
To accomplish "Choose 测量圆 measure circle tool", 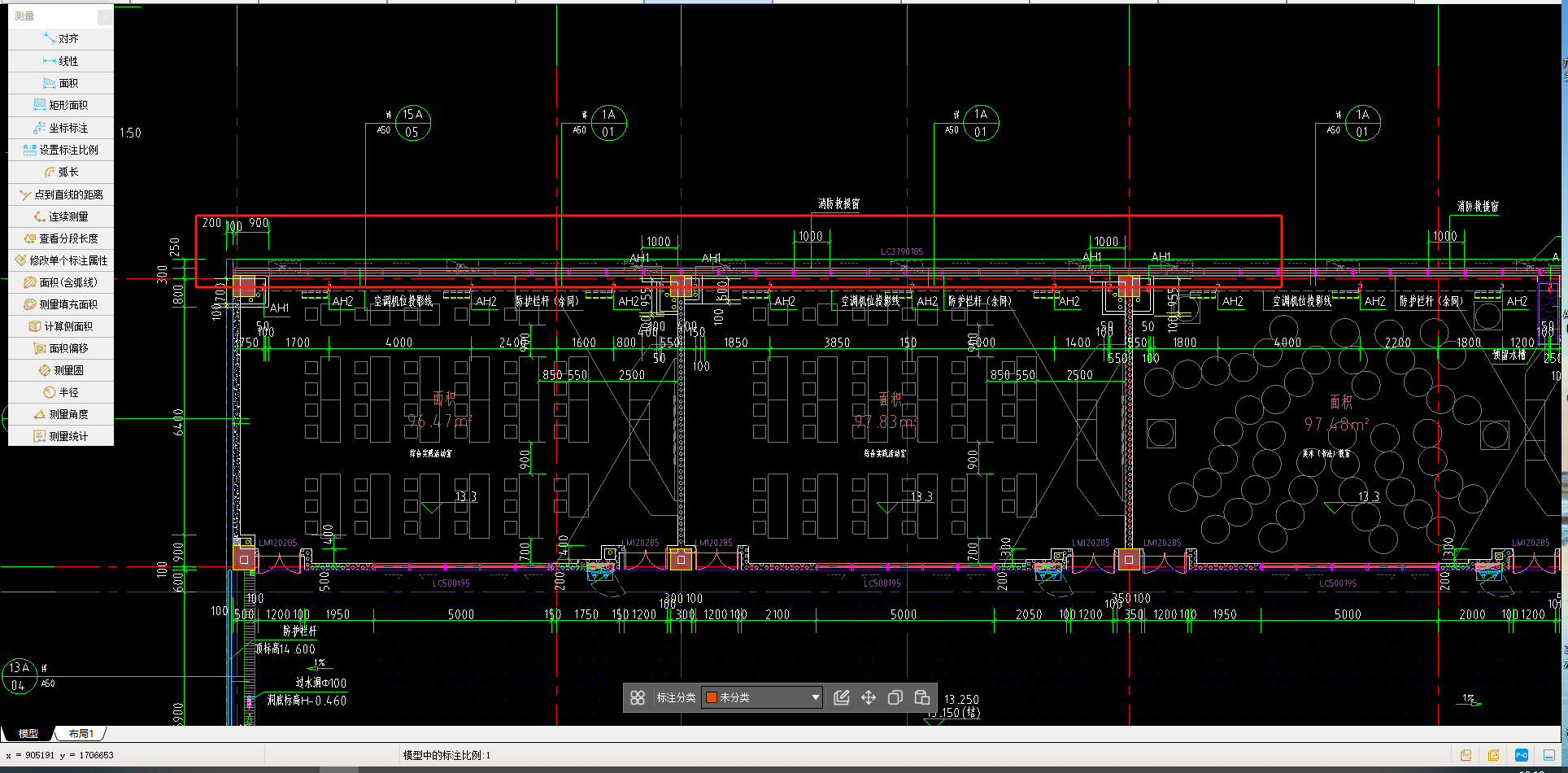I will point(61,370).
